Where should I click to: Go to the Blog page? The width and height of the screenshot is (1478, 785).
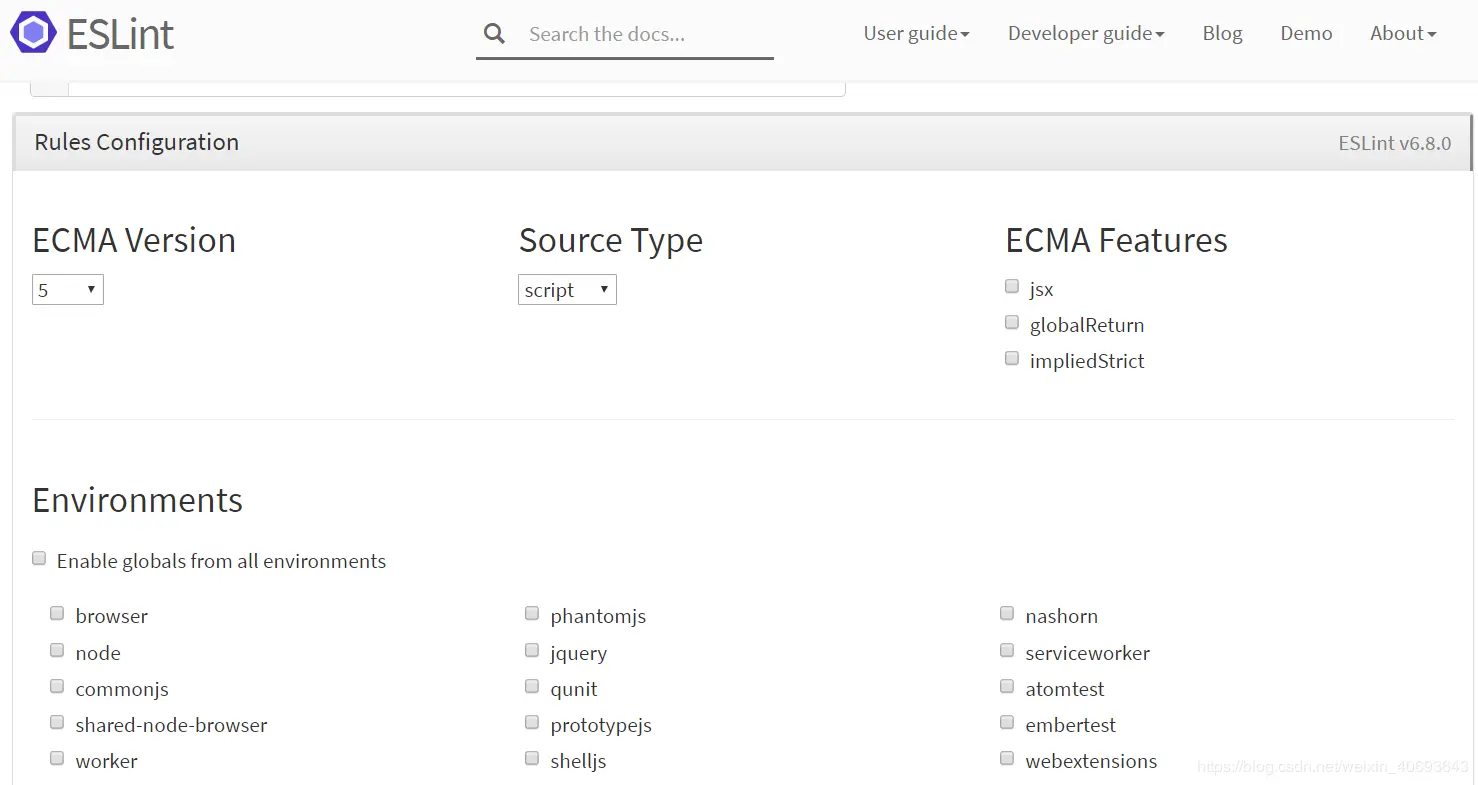click(x=1222, y=33)
